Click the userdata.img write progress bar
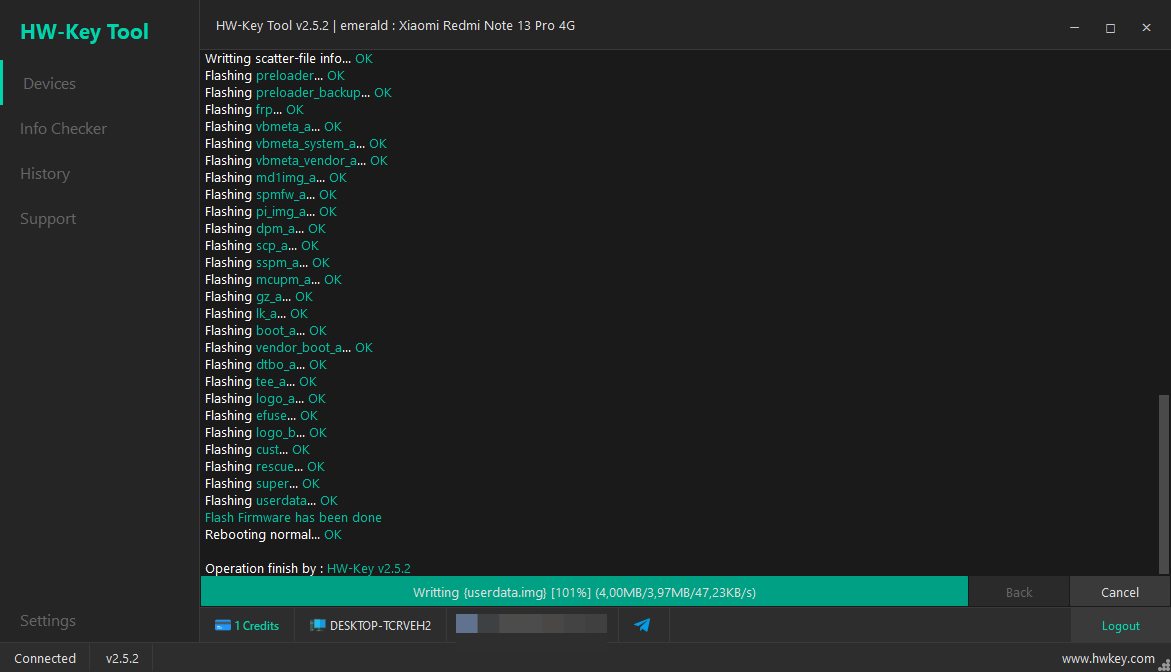Image resolution: width=1171 pixels, height=672 pixels. (584, 591)
